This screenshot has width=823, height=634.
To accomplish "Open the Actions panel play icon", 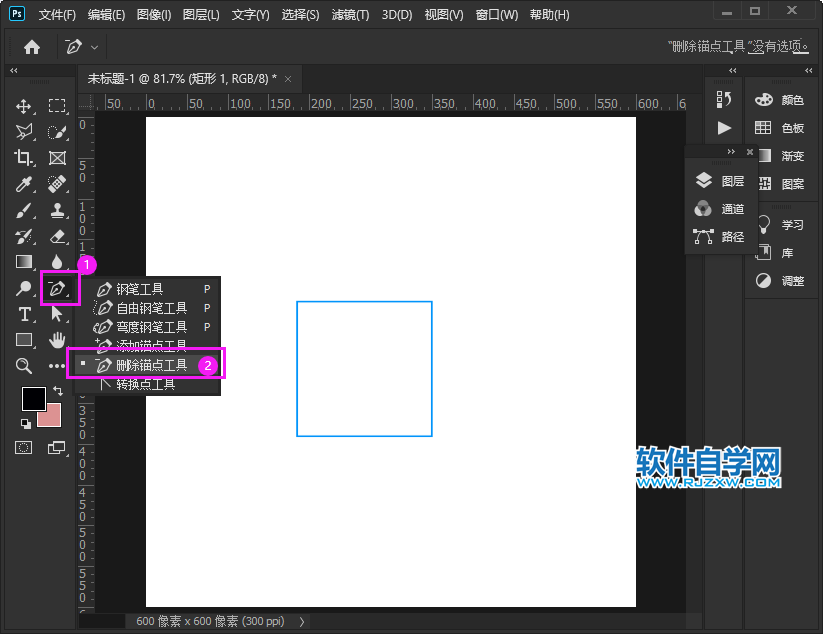I will (x=725, y=128).
